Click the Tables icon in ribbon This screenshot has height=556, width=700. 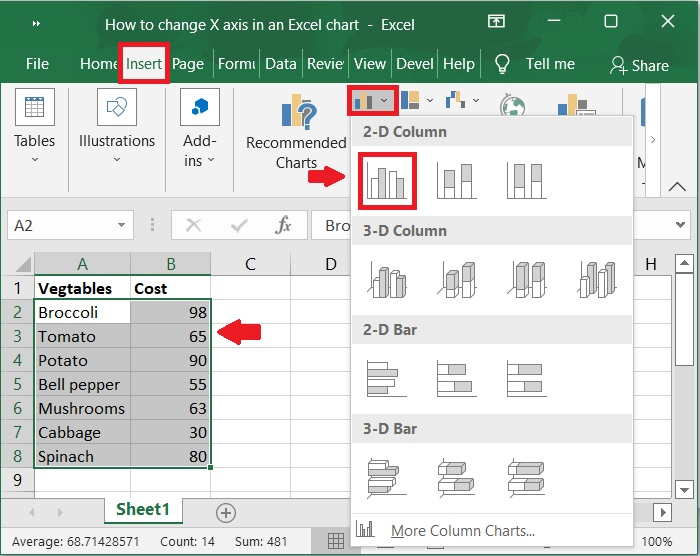point(35,107)
